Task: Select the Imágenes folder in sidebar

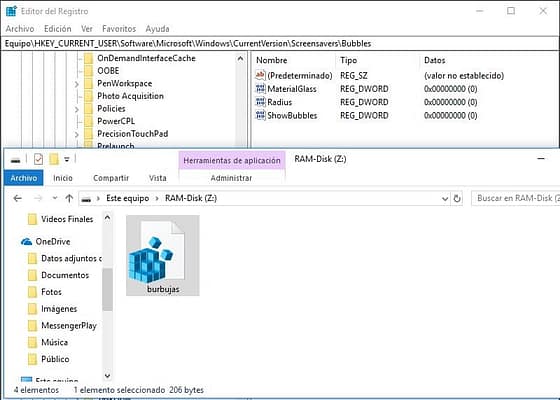Action: 59,309
